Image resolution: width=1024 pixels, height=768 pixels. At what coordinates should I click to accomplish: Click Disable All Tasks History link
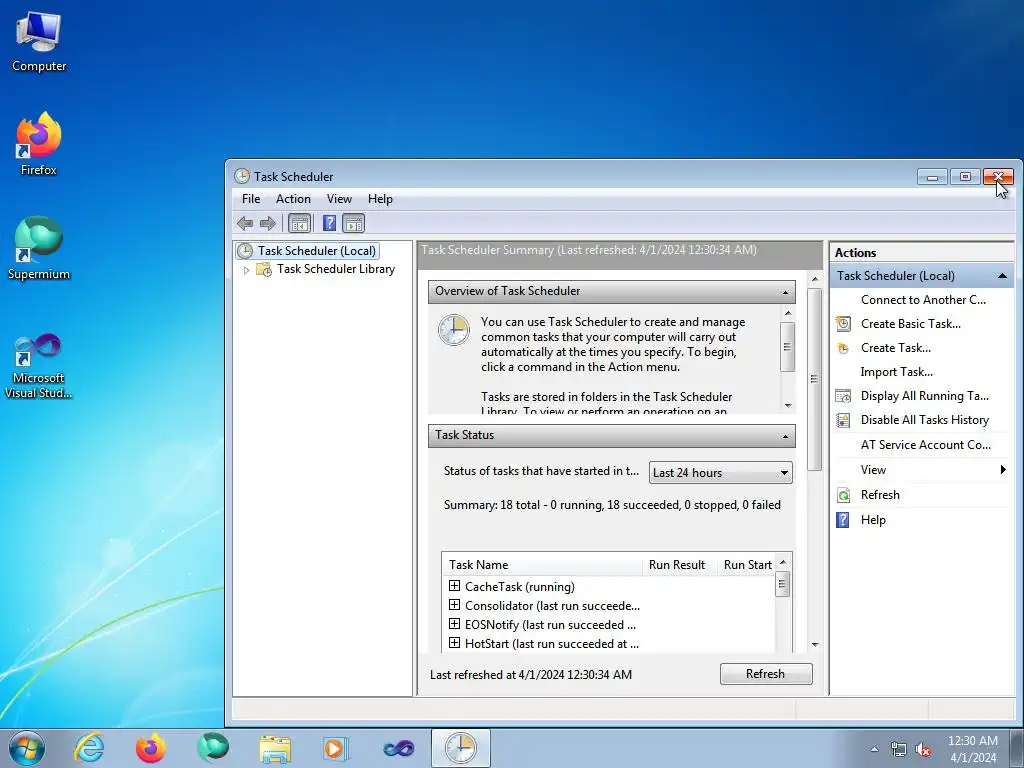pos(925,421)
